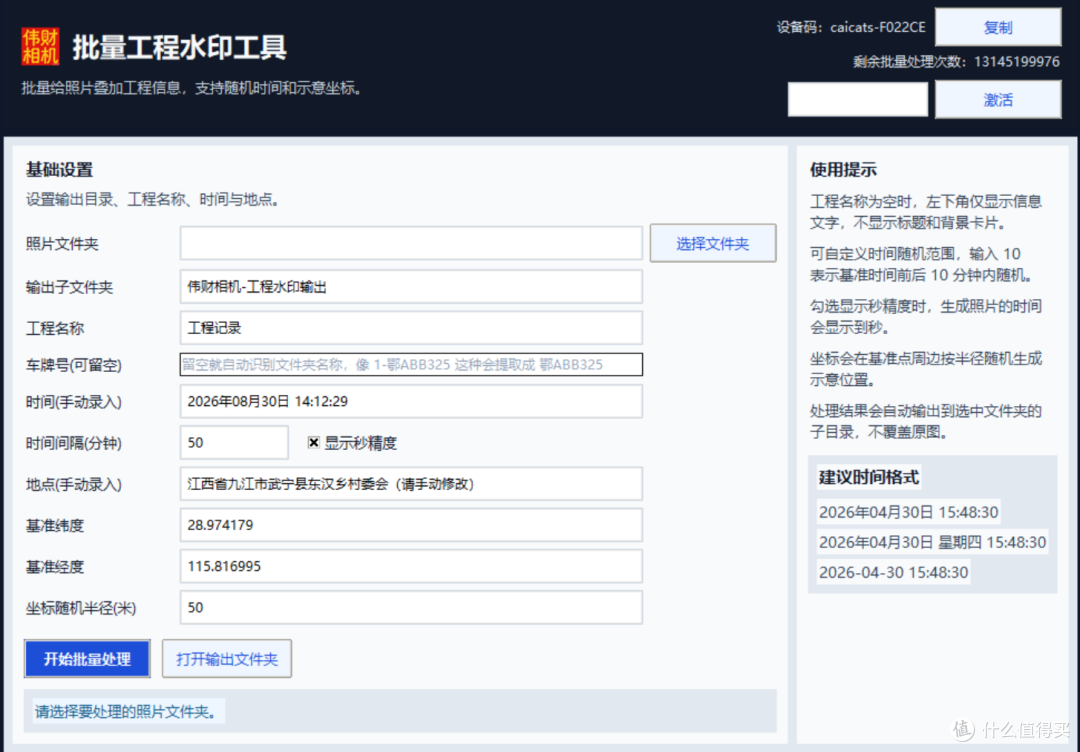
Task: Edit the 坐标随机半径(米) field
Action: coord(411,607)
